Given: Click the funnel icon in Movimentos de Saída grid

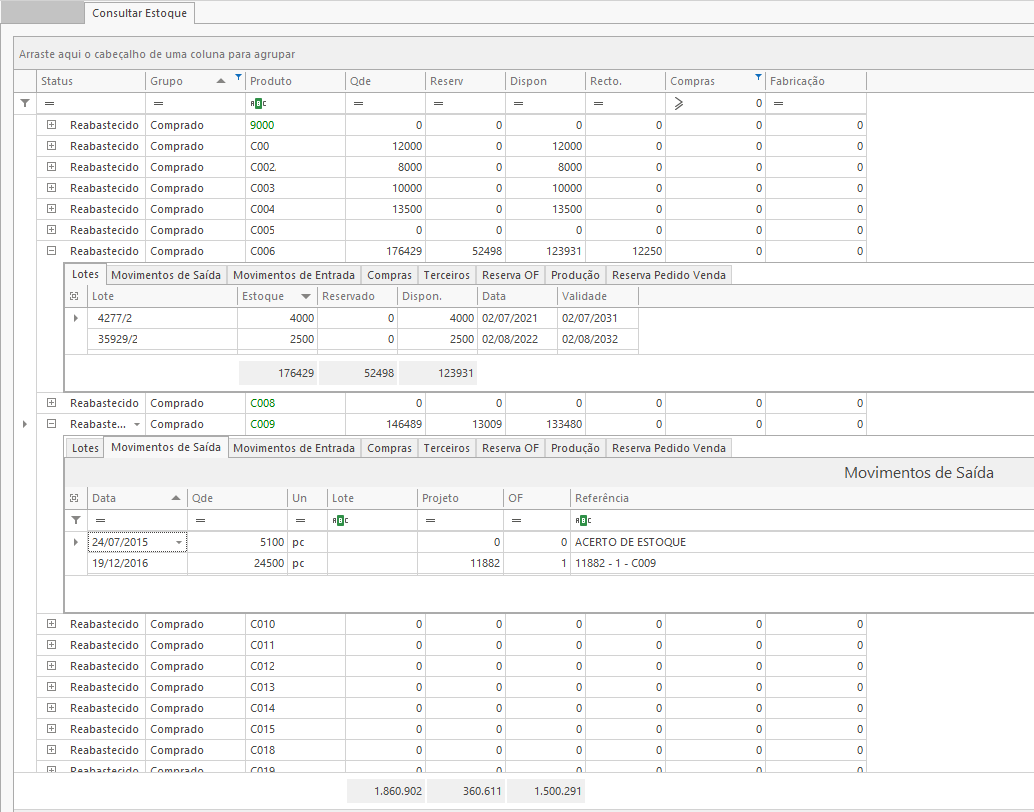Looking at the screenshot, I should (x=75, y=520).
